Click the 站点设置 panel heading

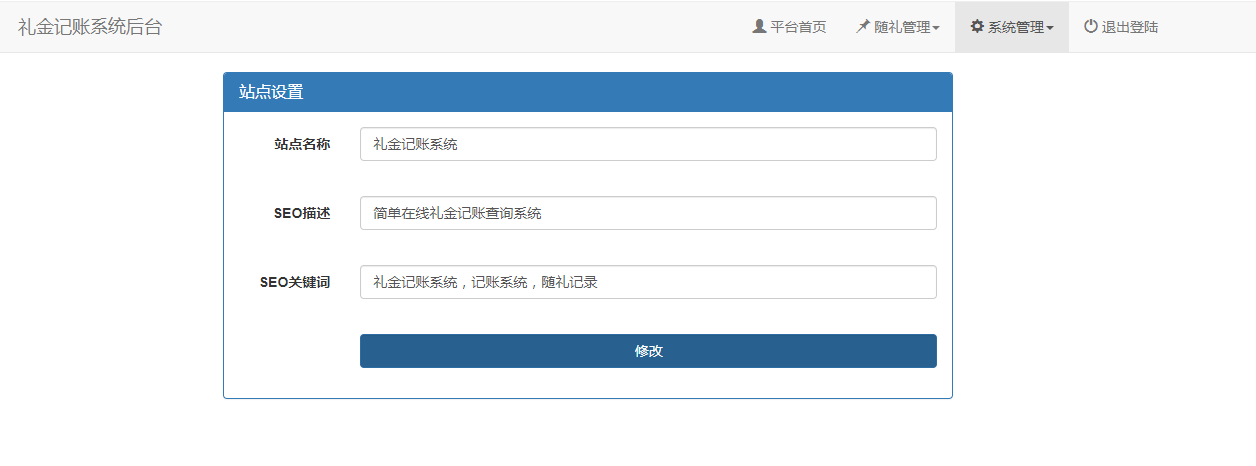(x=271, y=92)
